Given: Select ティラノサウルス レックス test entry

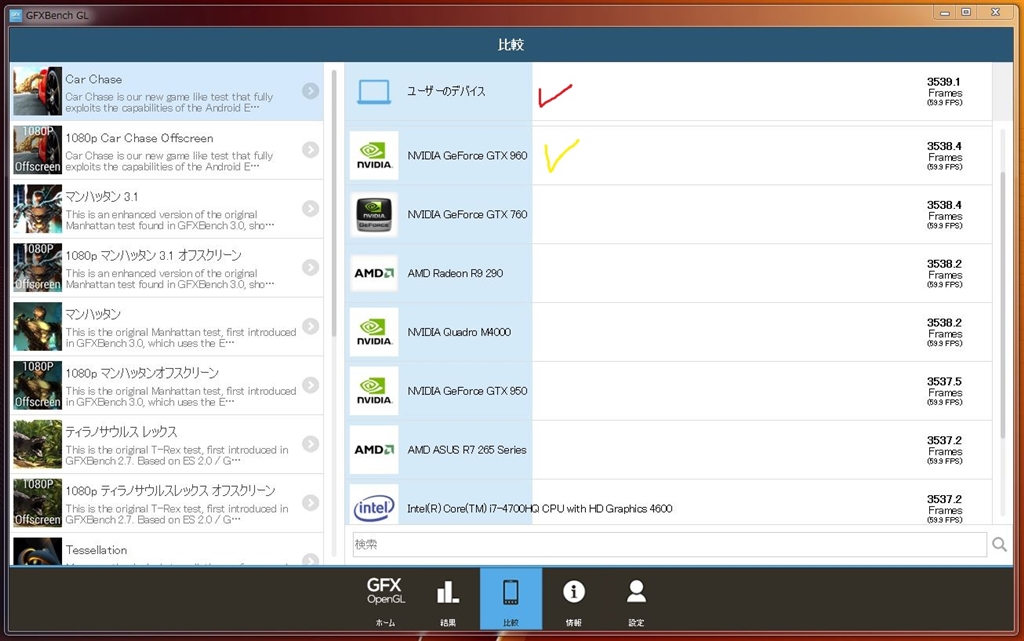Looking at the screenshot, I should click(x=167, y=445).
